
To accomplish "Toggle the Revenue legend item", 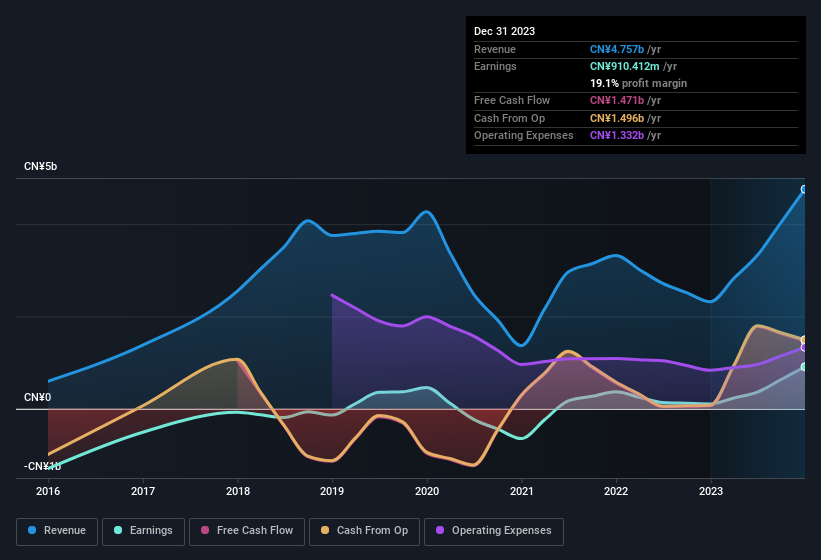I will (58, 531).
